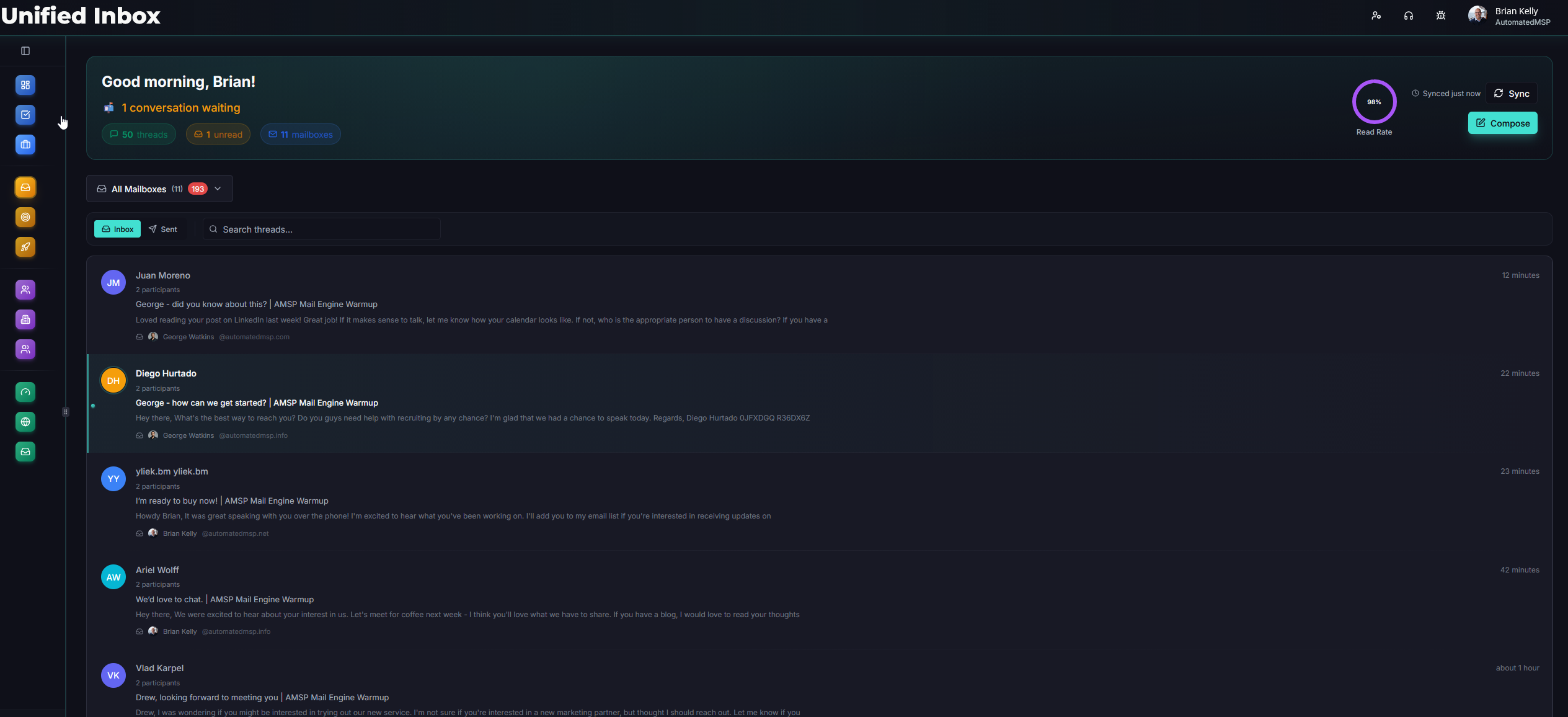
Task: Toggle the sidebar collapse panel icon
Action: point(25,51)
